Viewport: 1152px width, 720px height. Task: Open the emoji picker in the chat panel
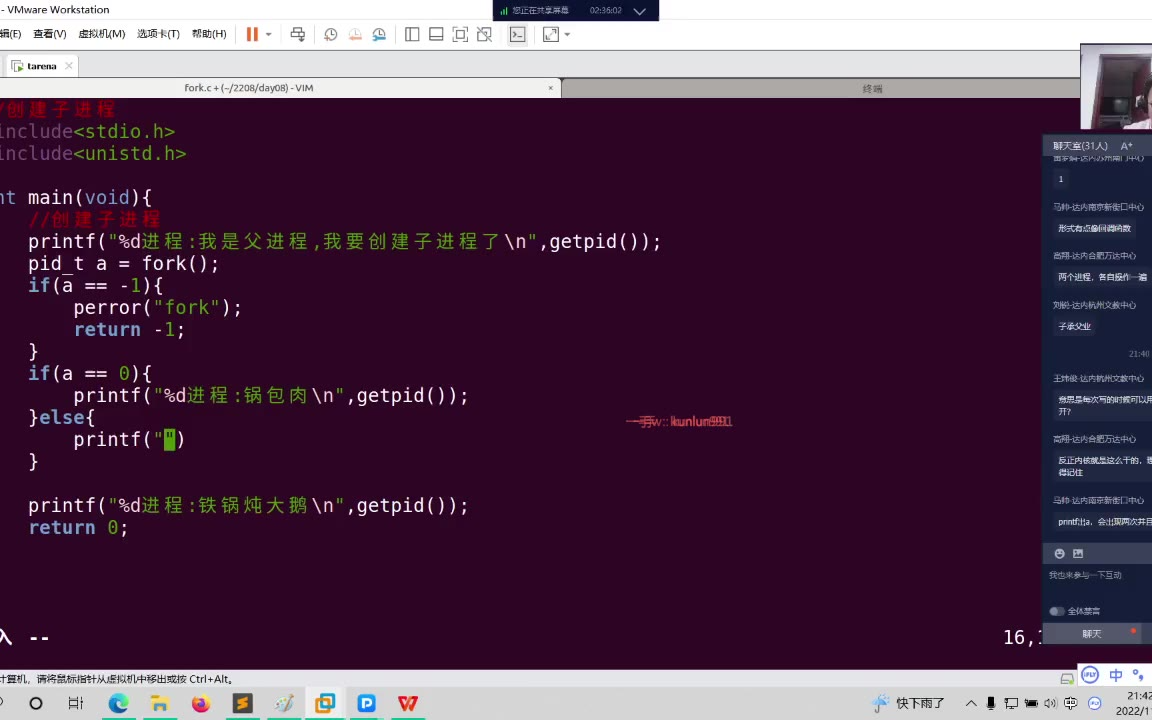(x=1060, y=553)
